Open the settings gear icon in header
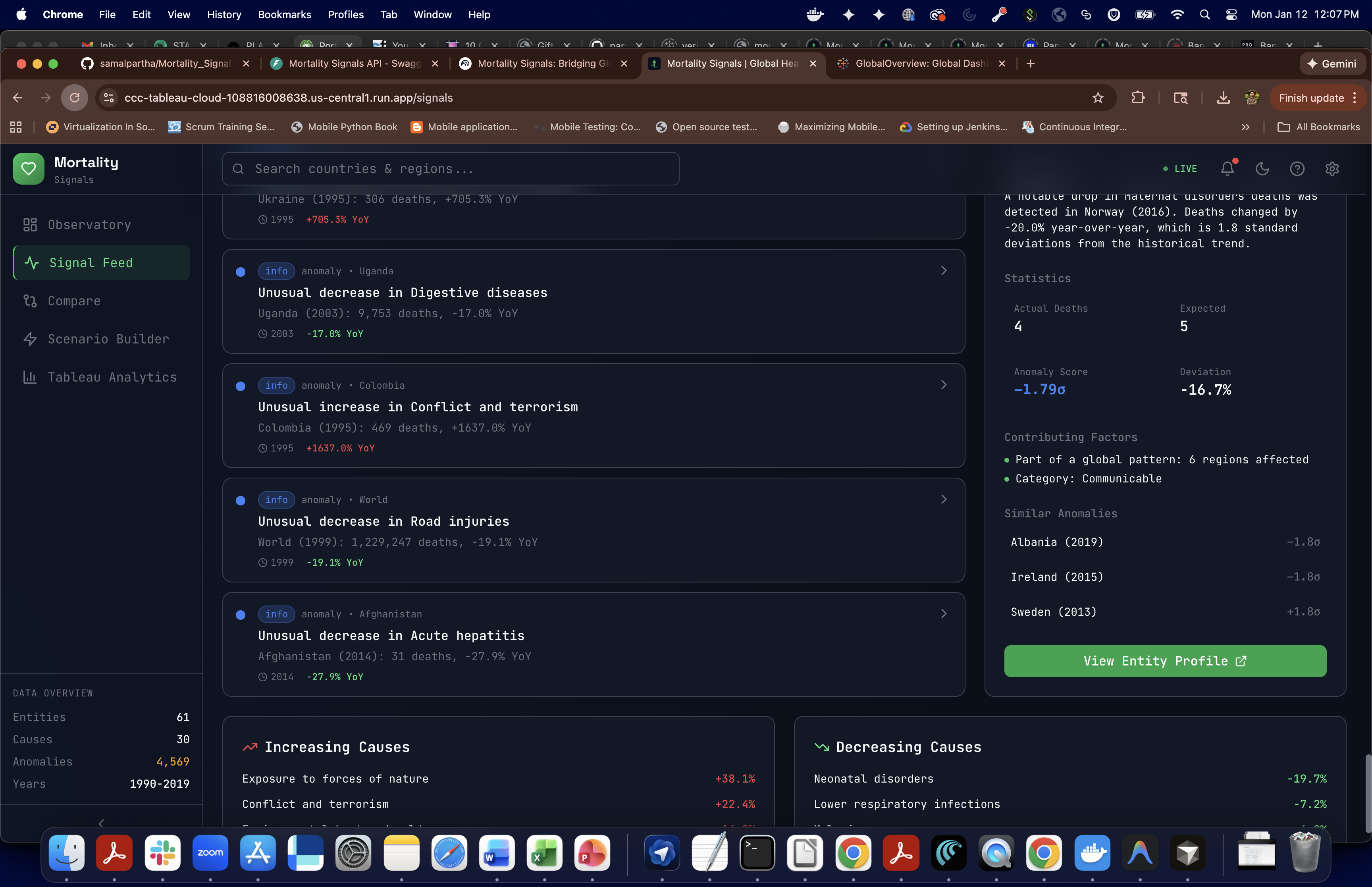The height and width of the screenshot is (887, 1372). 1332,168
